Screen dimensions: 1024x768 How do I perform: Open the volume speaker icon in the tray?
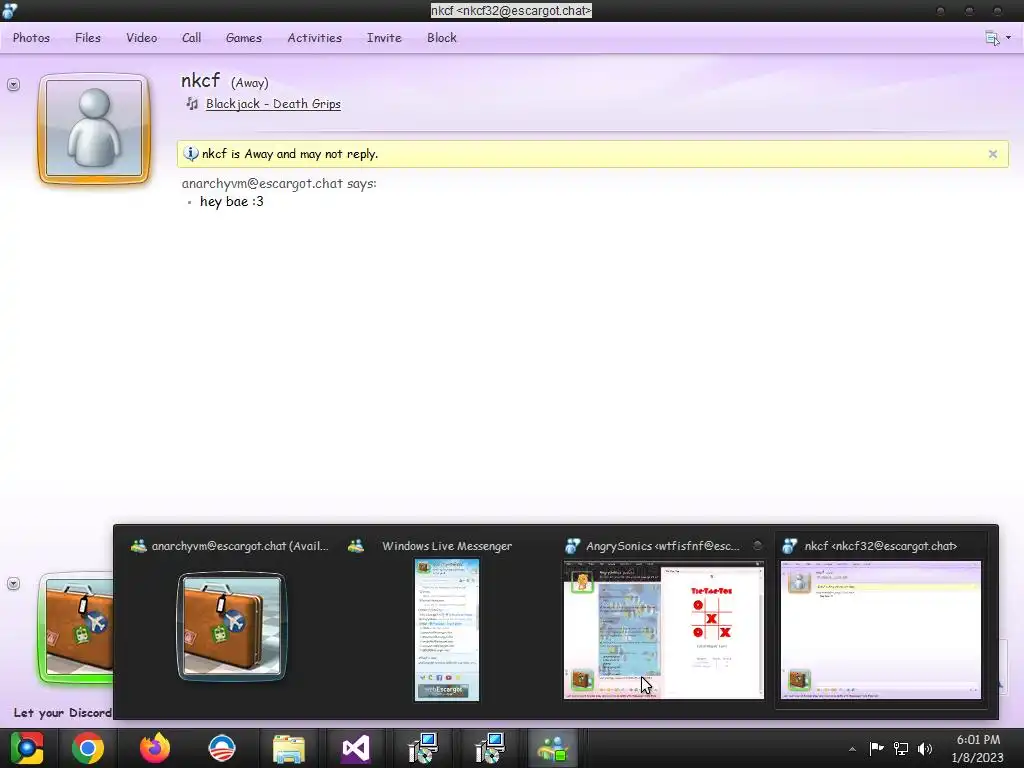[x=925, y=748]
